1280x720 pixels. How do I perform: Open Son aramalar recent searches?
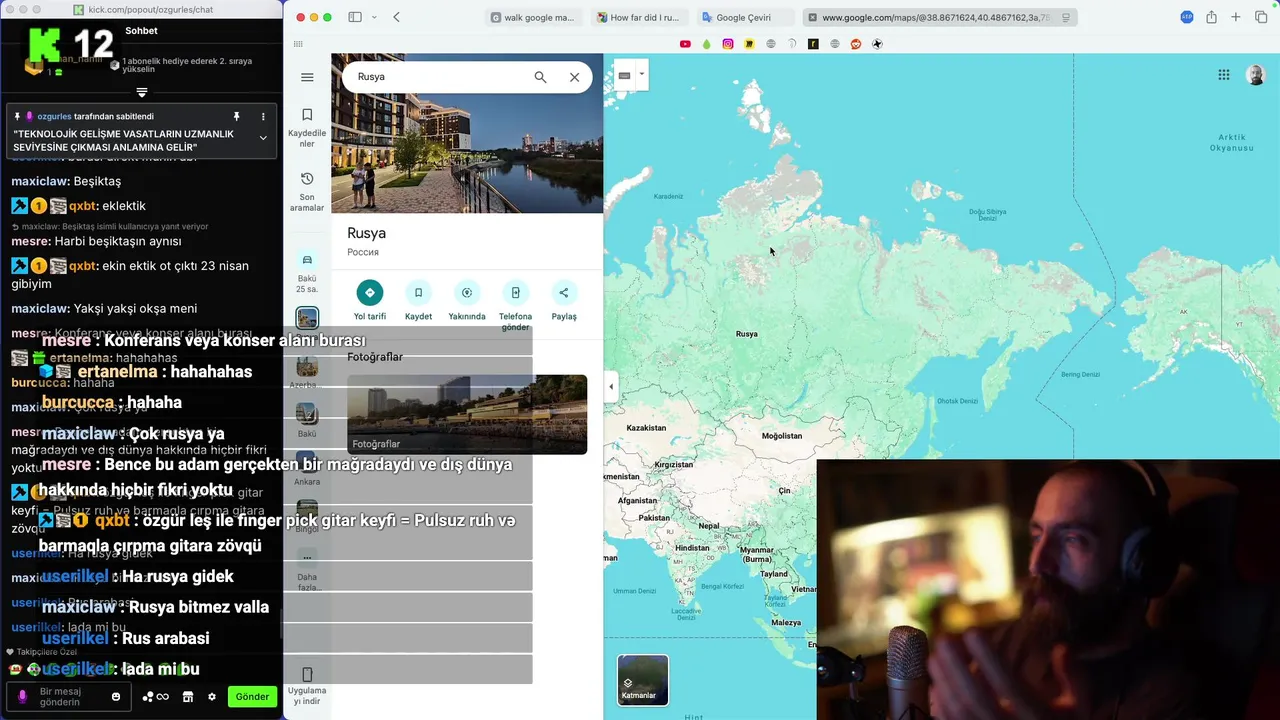click(x=307, y=191)
